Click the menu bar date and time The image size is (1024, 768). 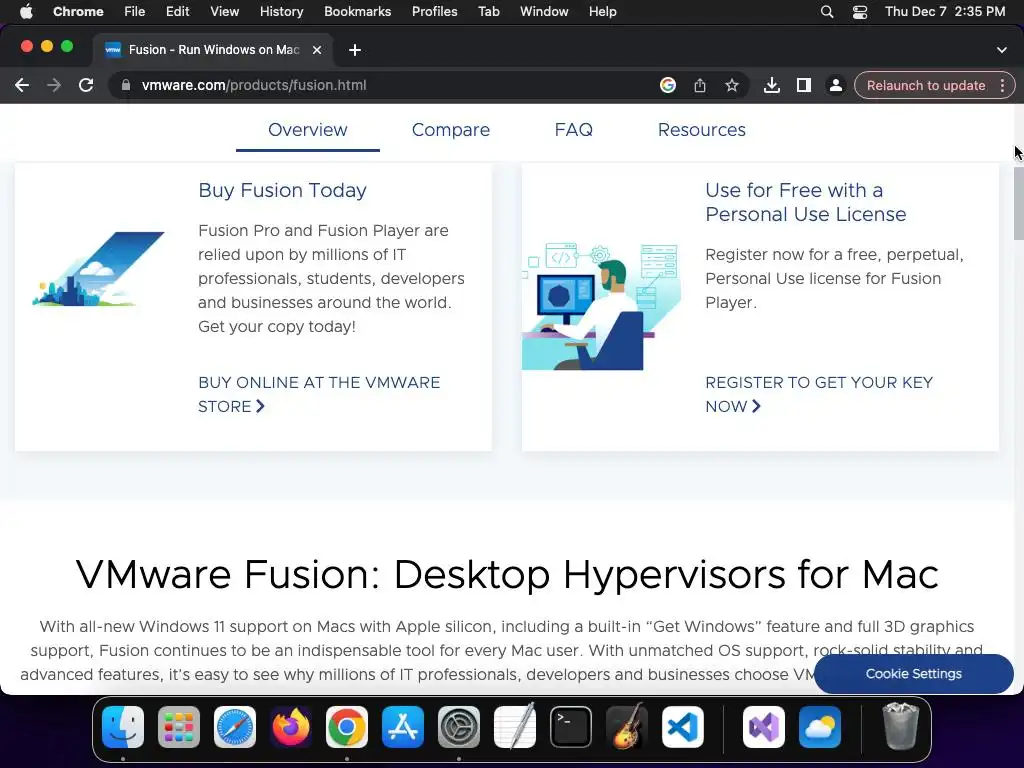click(x=944, y=12)
